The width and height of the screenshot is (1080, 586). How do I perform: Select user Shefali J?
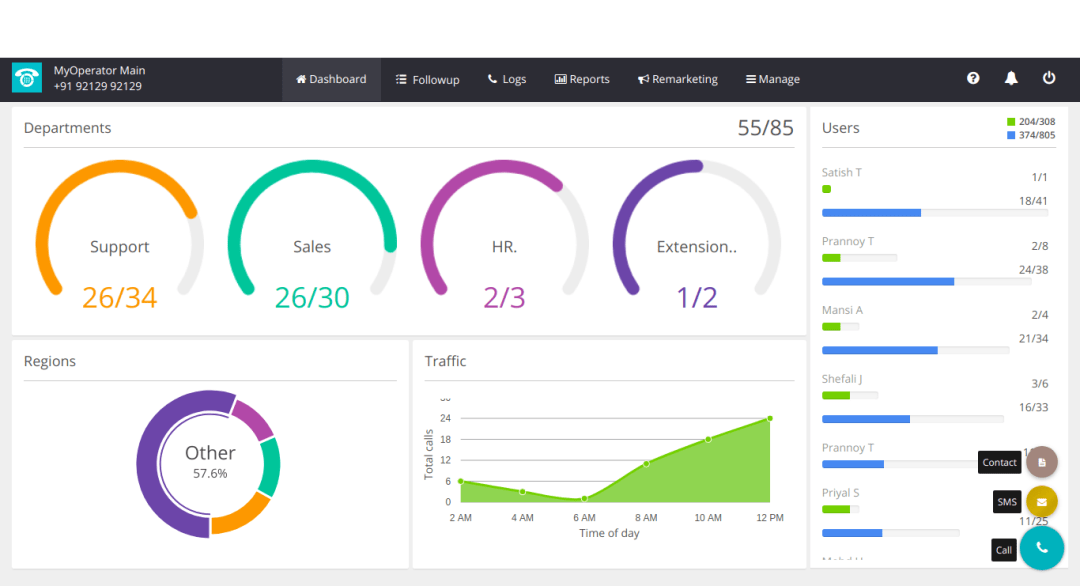coord(842,379)
